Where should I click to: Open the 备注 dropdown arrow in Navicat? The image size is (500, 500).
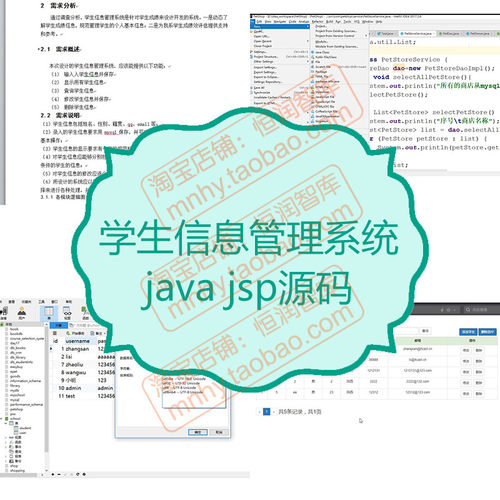pos(104,333)
